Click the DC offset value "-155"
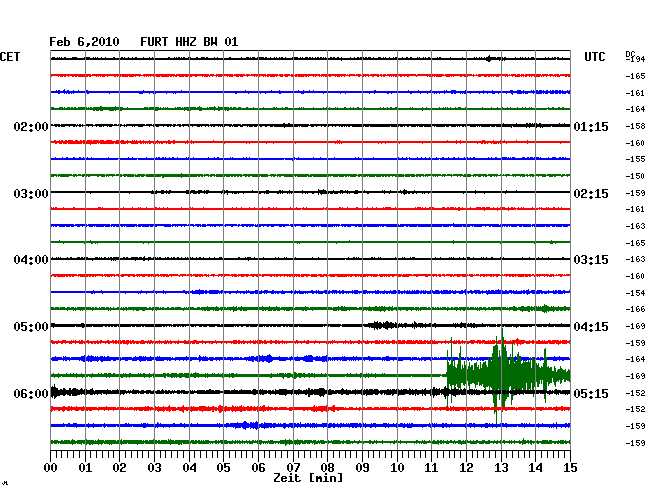650x494 pixels. coord(635,159)
